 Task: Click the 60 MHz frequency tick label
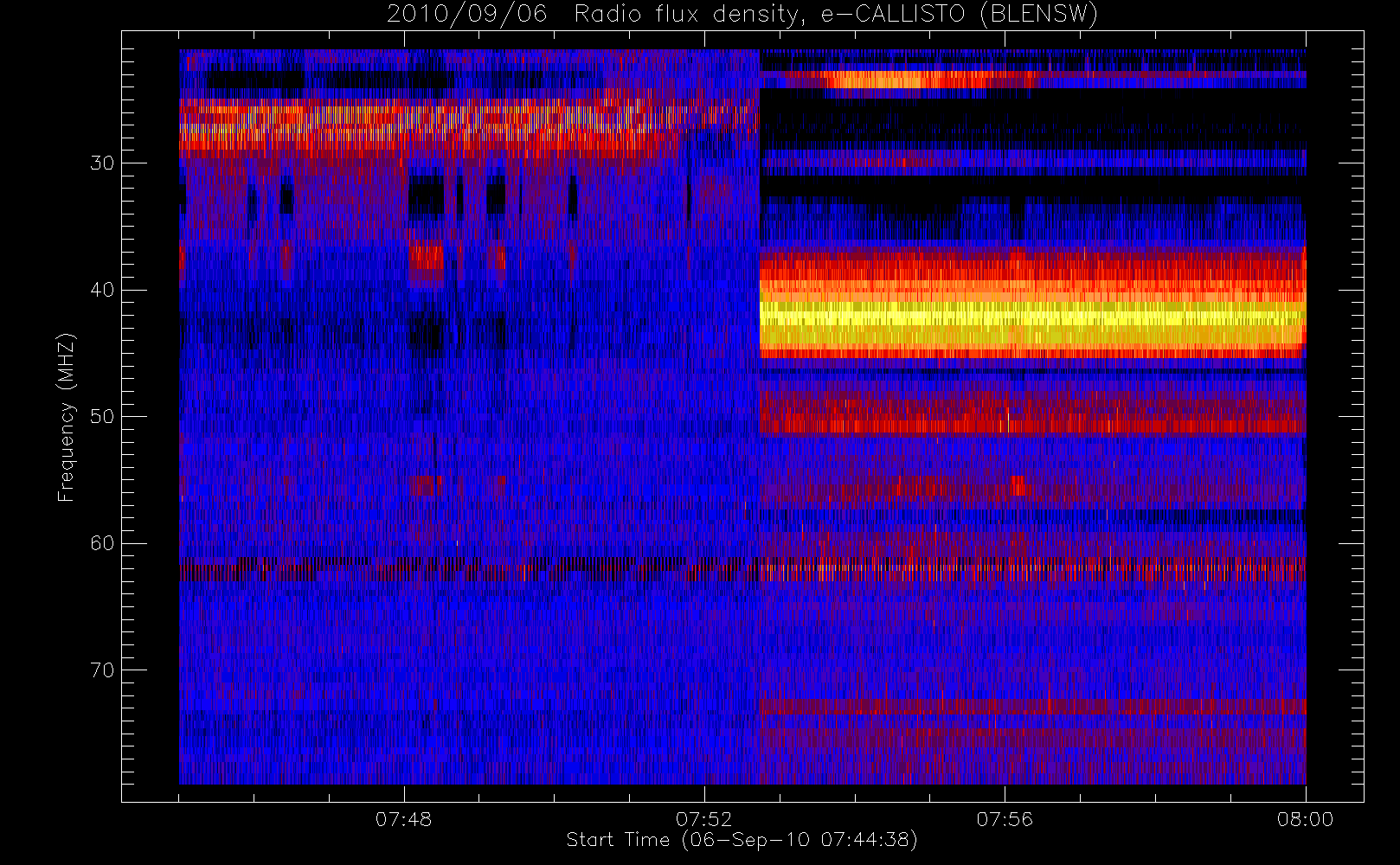[x=102, y=543]
